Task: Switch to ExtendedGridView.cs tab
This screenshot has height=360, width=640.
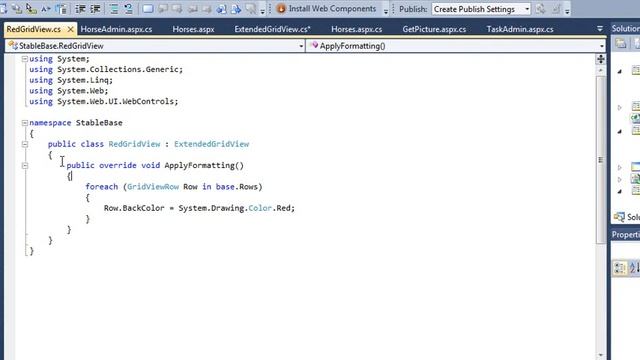Action: point(272,29)
